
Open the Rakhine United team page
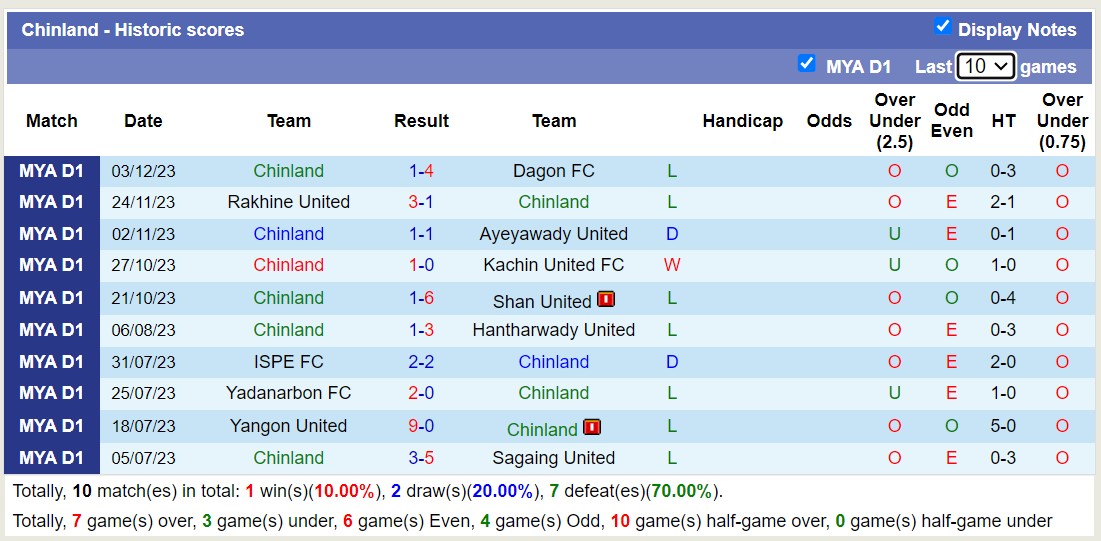[x=288, y=202]
